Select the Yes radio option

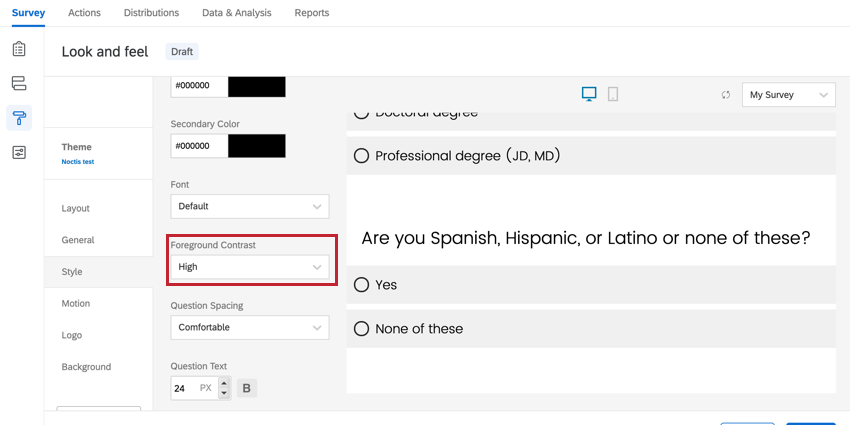pyautogui.click(x=362, y=285)
